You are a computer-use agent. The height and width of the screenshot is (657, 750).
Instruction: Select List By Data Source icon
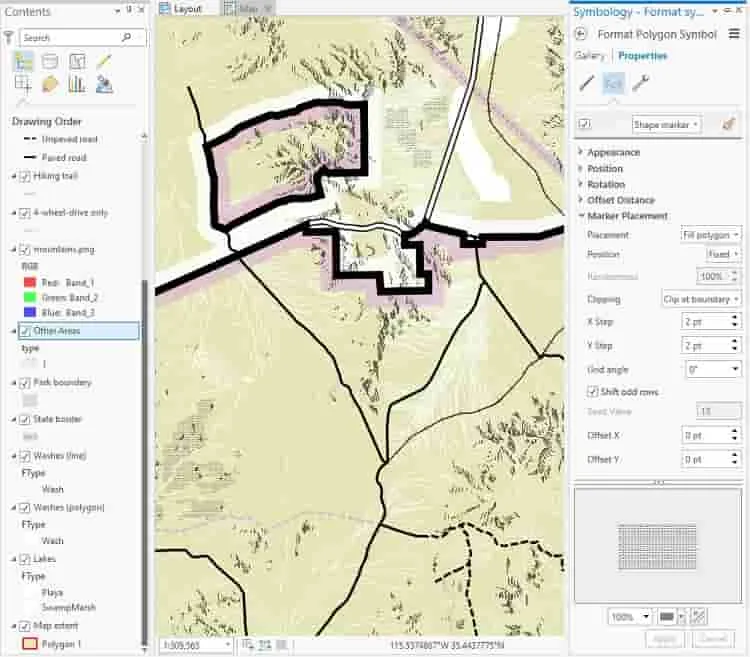pos(50,61)
